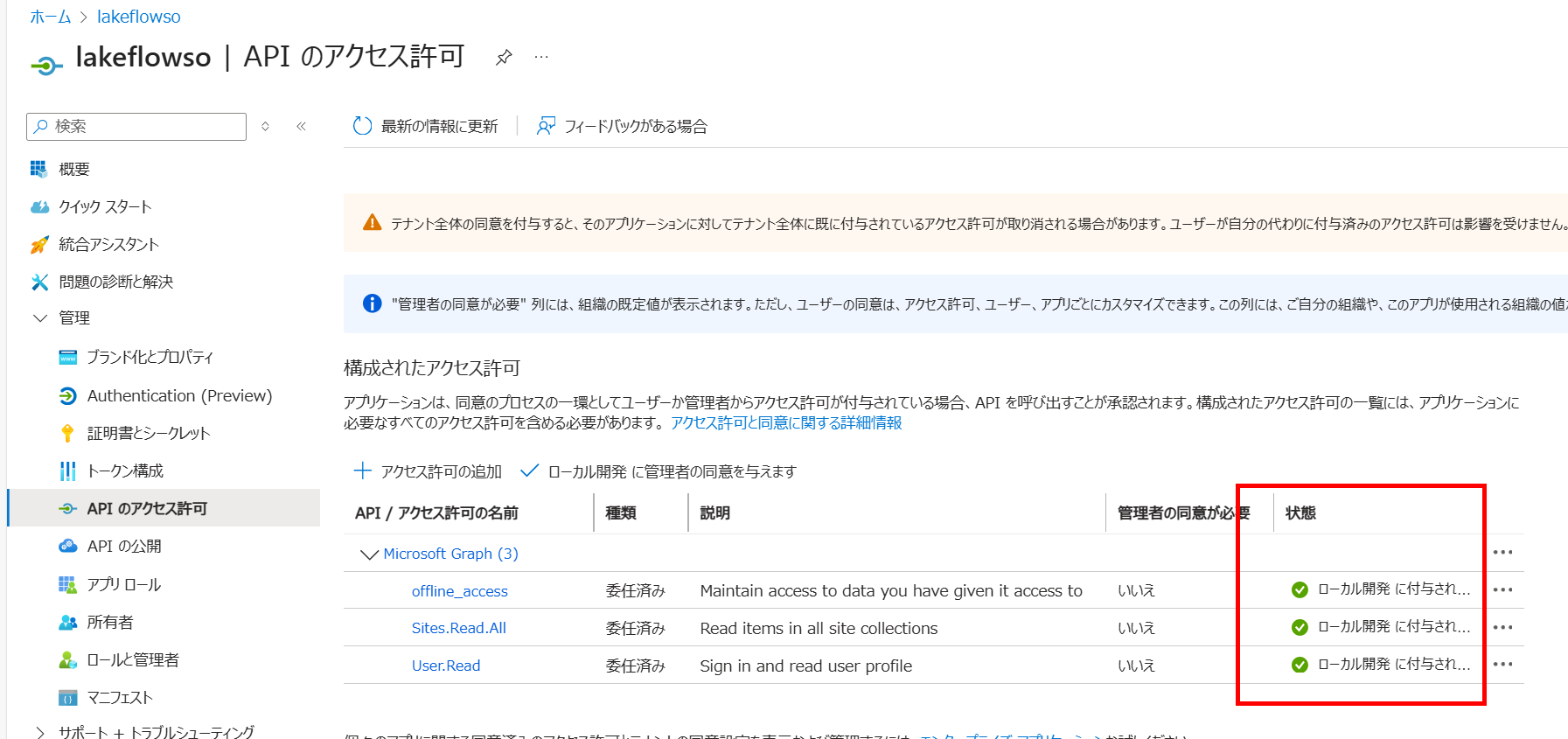
Task: Sort by API / アクセス許可の名前 column header
Action: (x=436, y=512)
